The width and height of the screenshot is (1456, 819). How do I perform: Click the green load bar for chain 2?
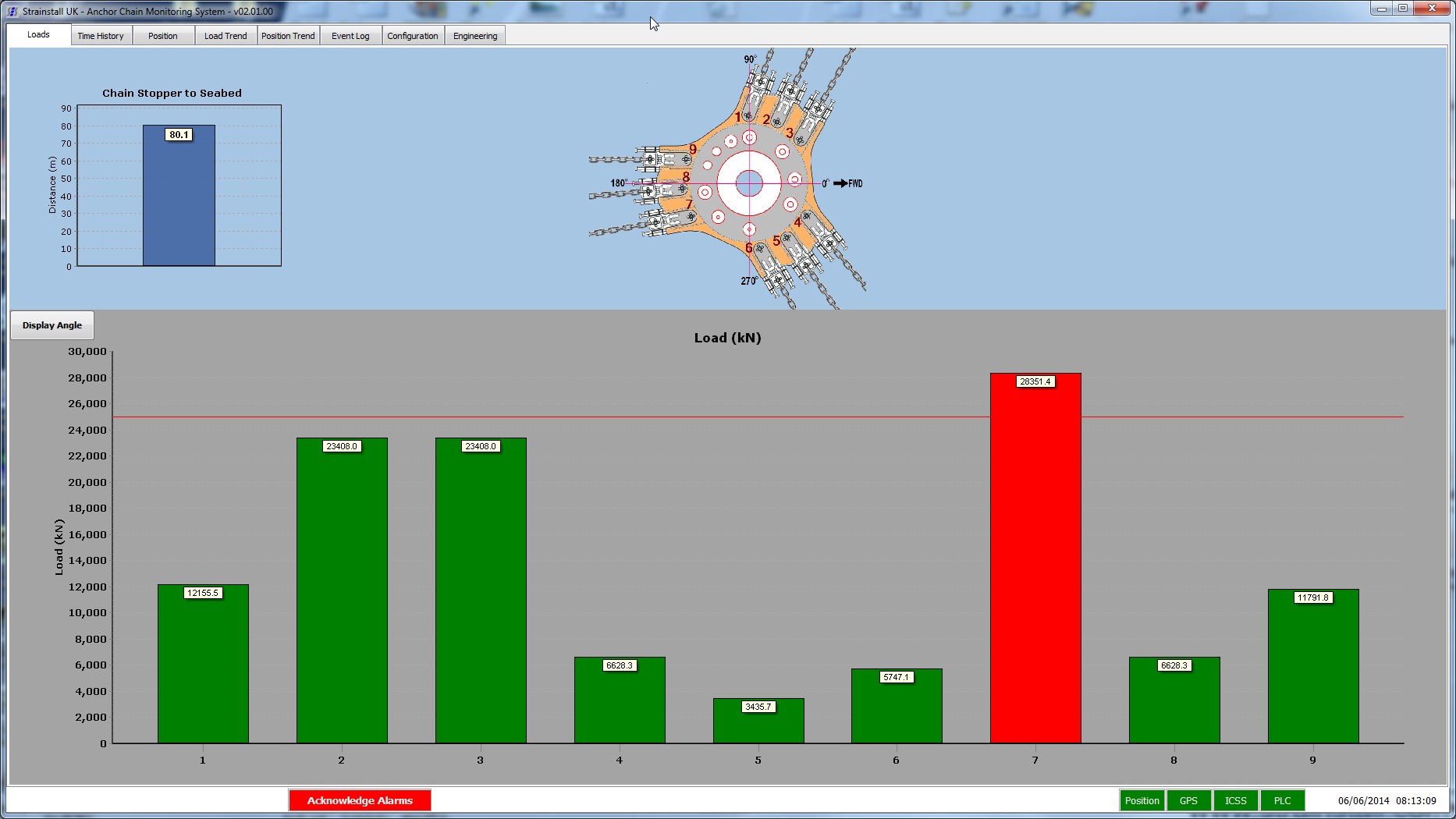(x=342, y=593)
